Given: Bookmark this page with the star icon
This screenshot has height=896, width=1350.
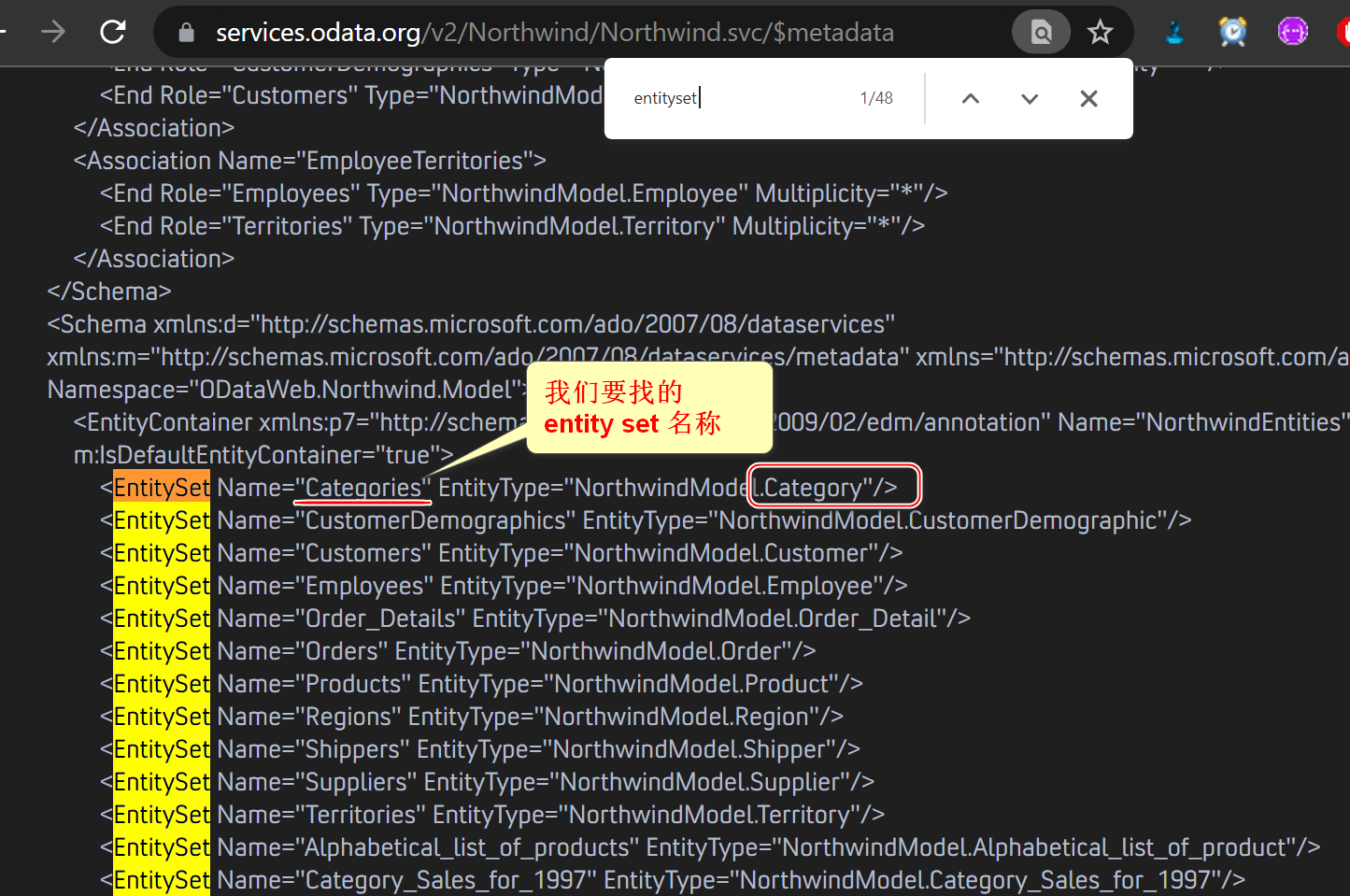Looking at the screenshot, I should click(1101, 33).
